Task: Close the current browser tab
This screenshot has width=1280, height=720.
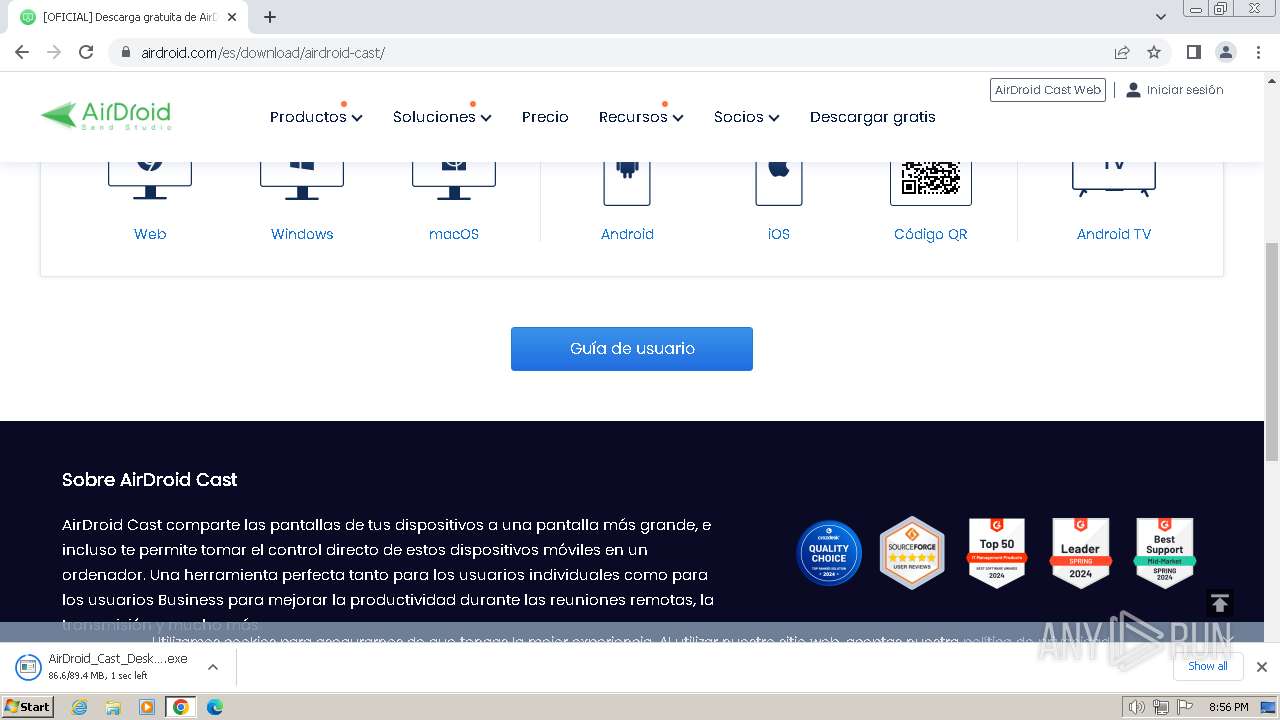Action: [232, 17]
